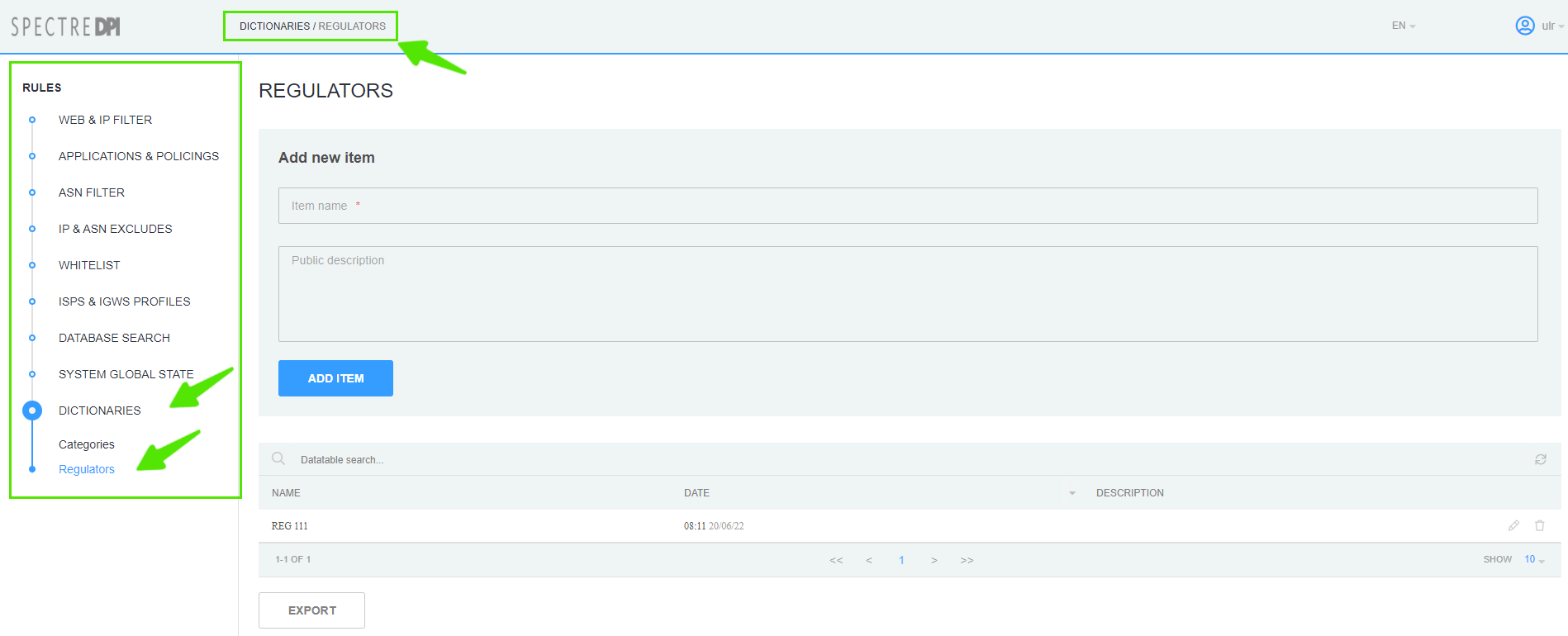Image resolution: width=1568 pixels, height=636 pixels.
Task: Open the Categories dictionary link
Action: 87,444
